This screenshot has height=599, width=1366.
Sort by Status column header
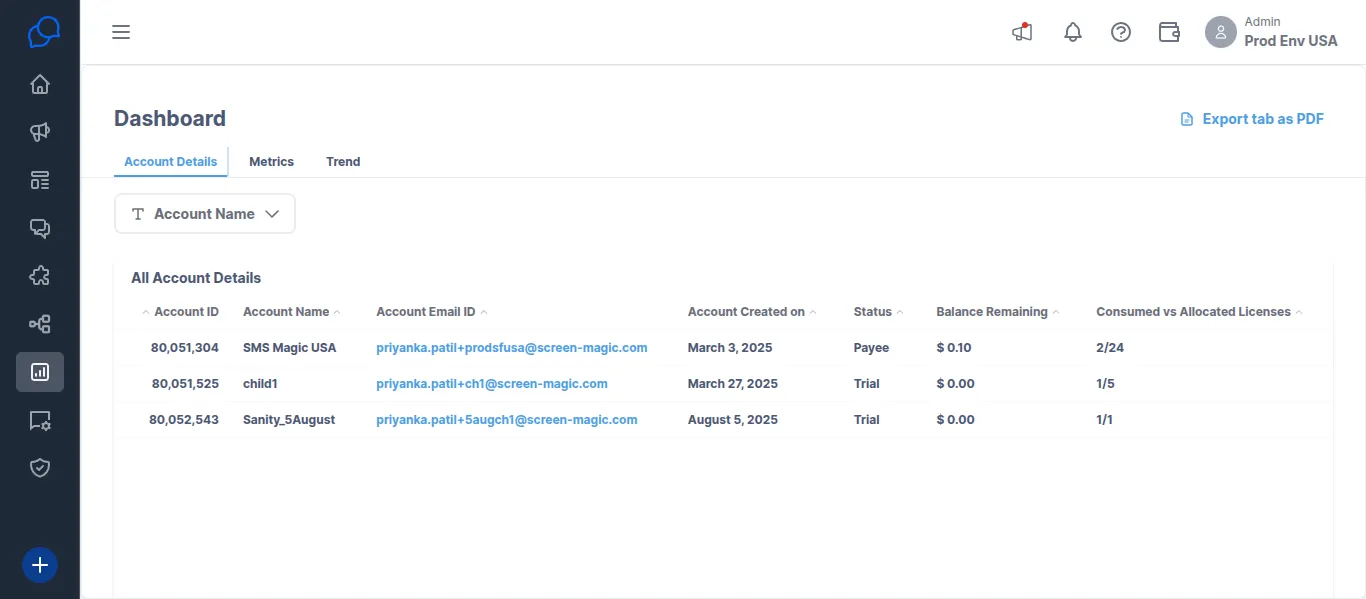pos(878,312)
